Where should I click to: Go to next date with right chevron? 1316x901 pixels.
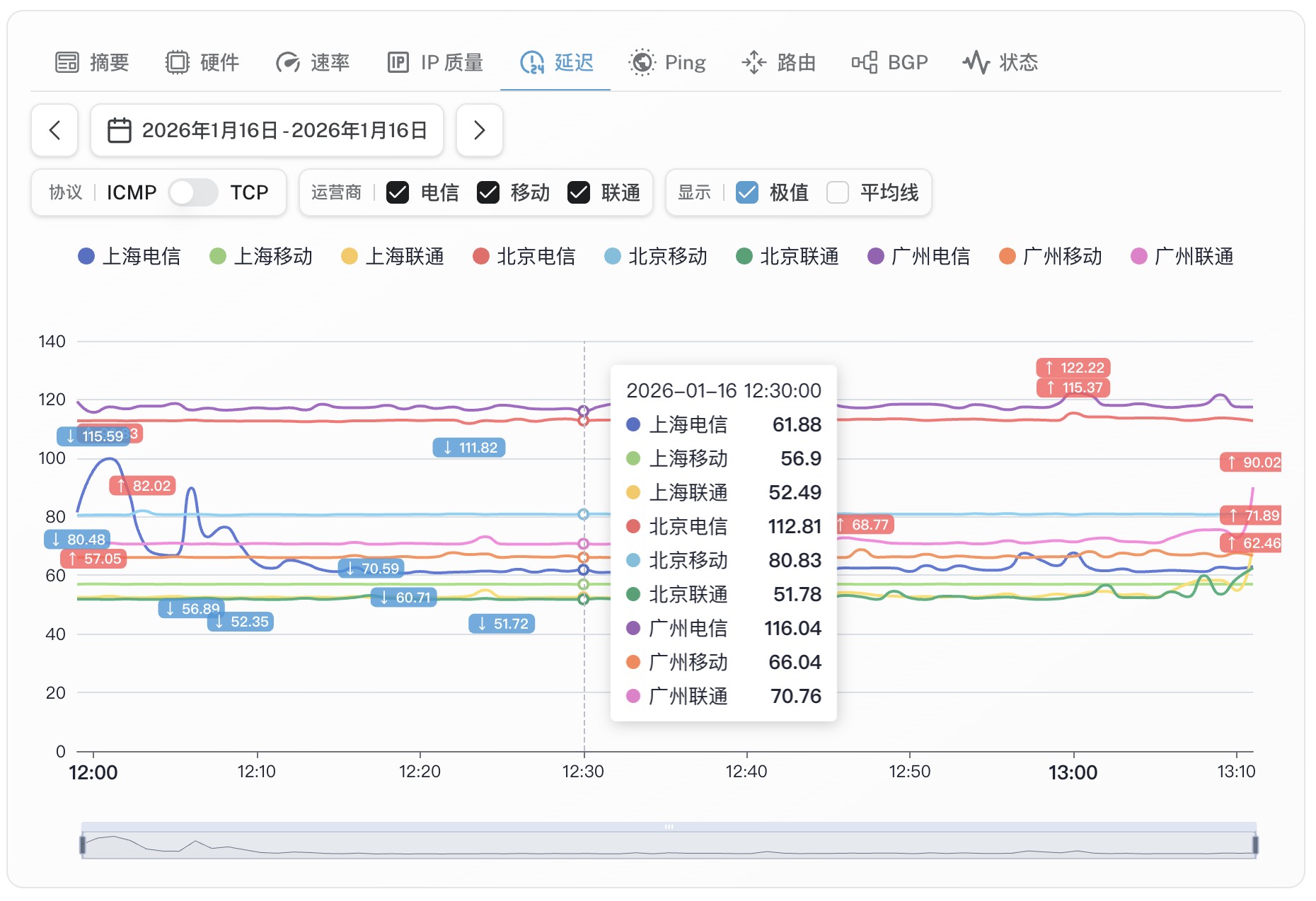pos(479,130)
